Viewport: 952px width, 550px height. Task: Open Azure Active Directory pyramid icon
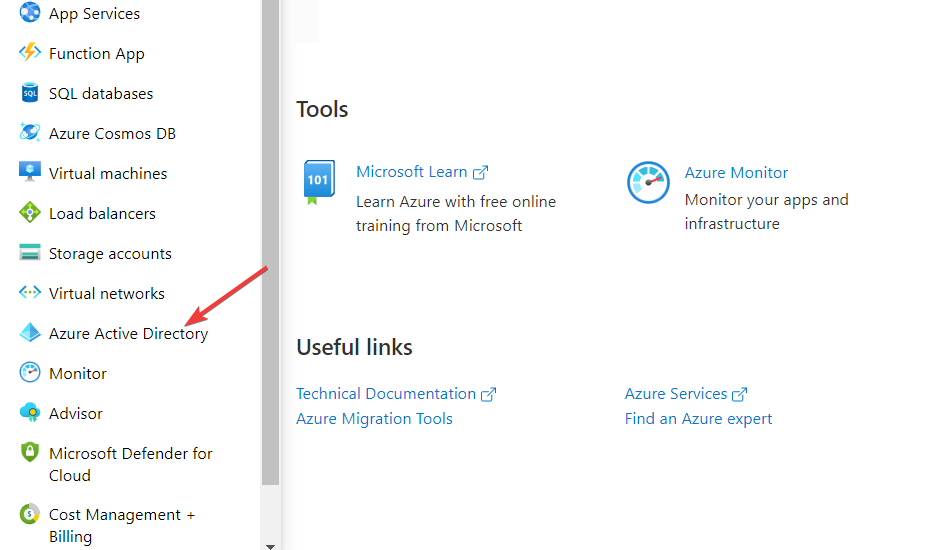[30, 333]
